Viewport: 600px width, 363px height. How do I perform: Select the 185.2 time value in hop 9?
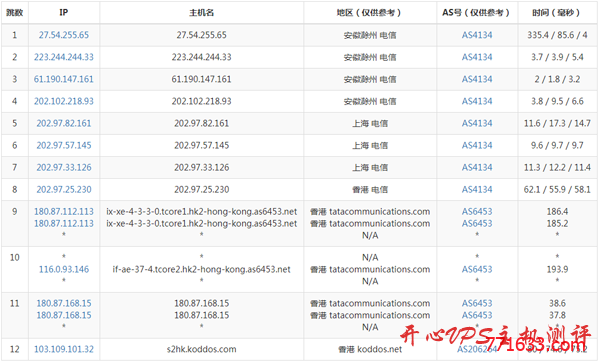click(x=557, y=223)
